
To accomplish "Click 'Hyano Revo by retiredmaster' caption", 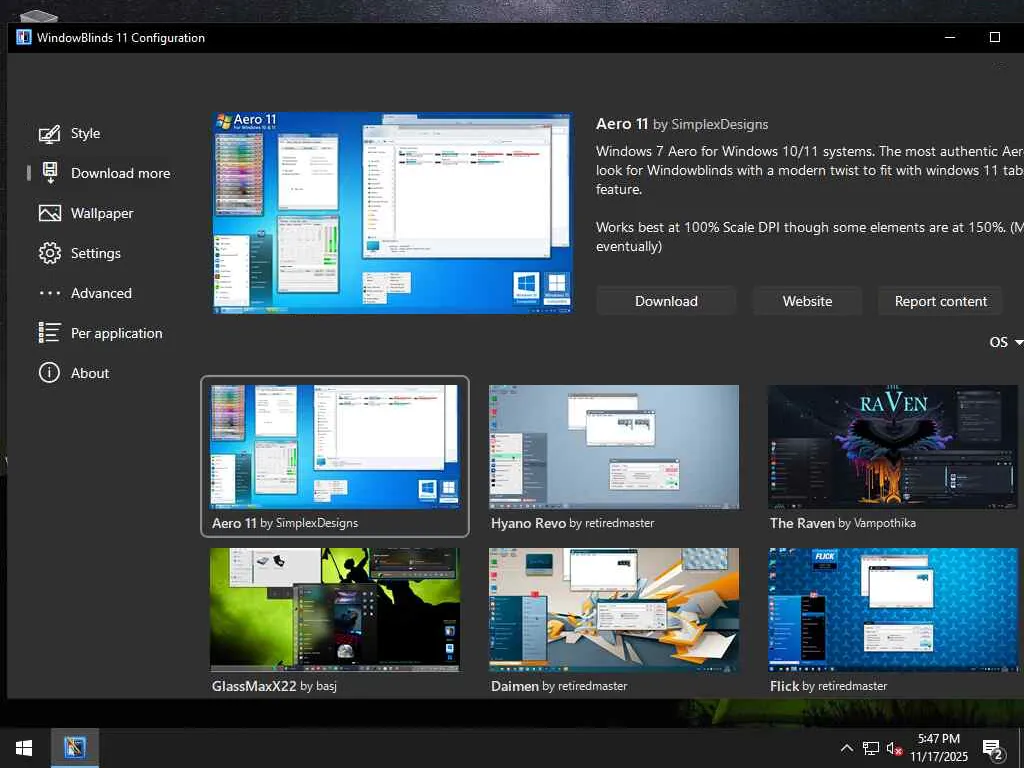I will (x=573, y=523).
